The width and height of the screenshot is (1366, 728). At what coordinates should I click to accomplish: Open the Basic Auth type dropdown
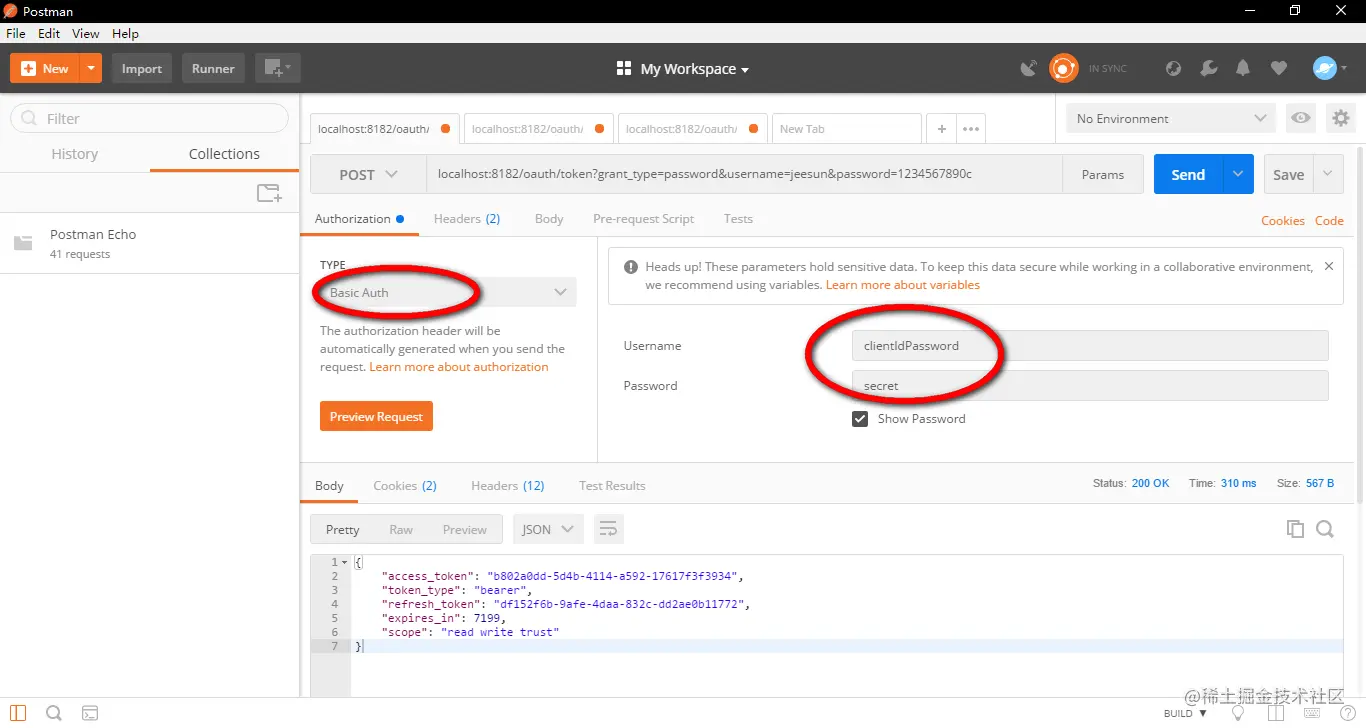[448, 292]
